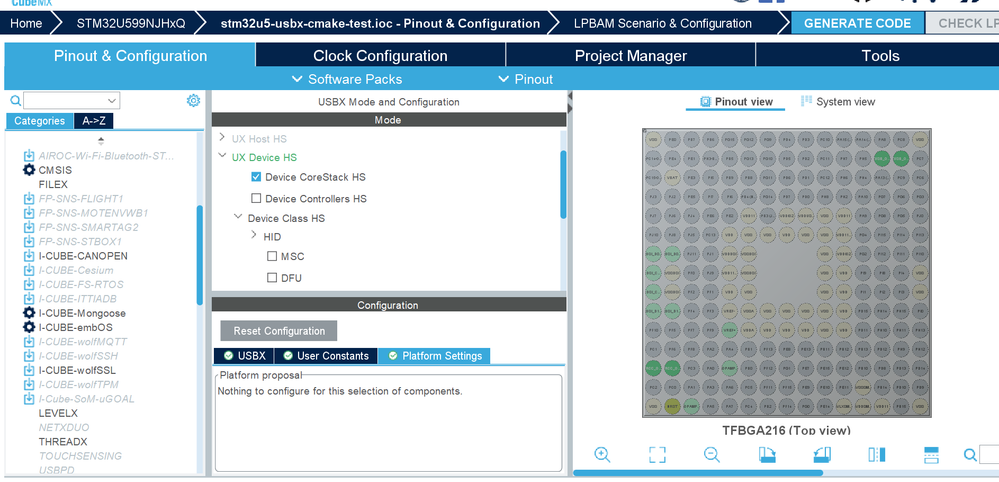Switch to the Clock Configuration tab

click(380, 55)
